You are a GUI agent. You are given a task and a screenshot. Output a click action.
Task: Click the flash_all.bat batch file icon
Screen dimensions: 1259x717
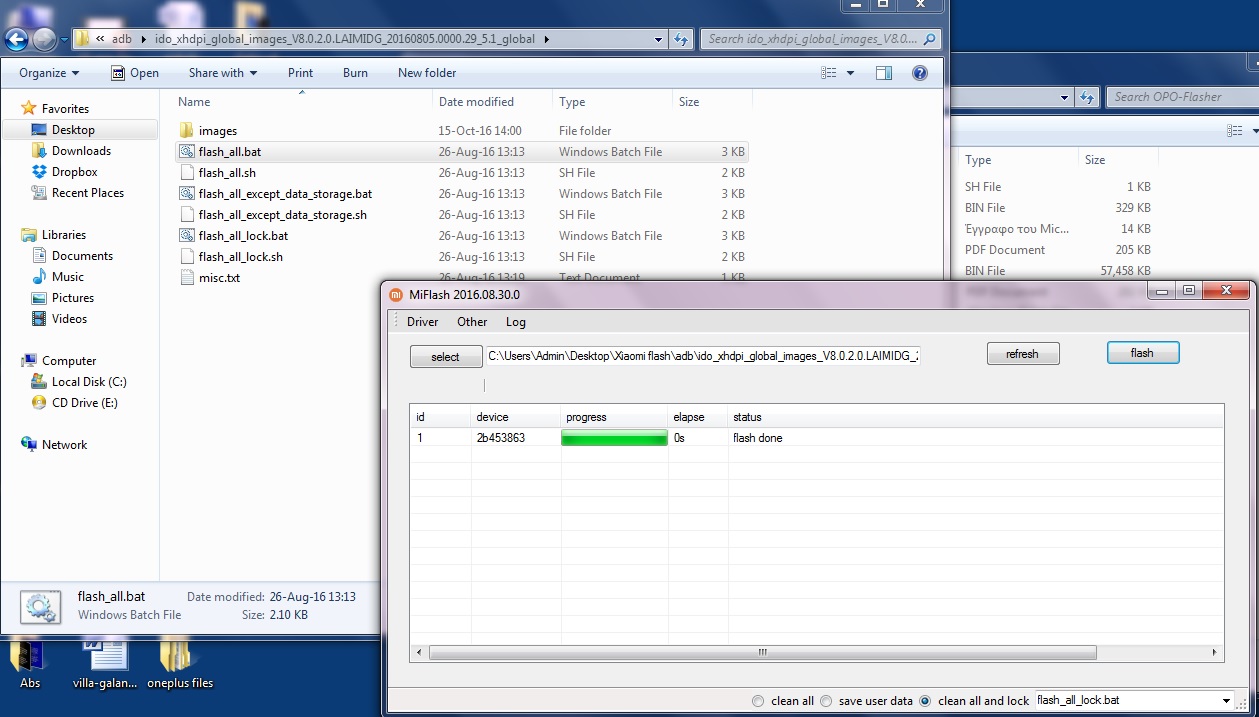pyautogui.click(x=187, y=152)
